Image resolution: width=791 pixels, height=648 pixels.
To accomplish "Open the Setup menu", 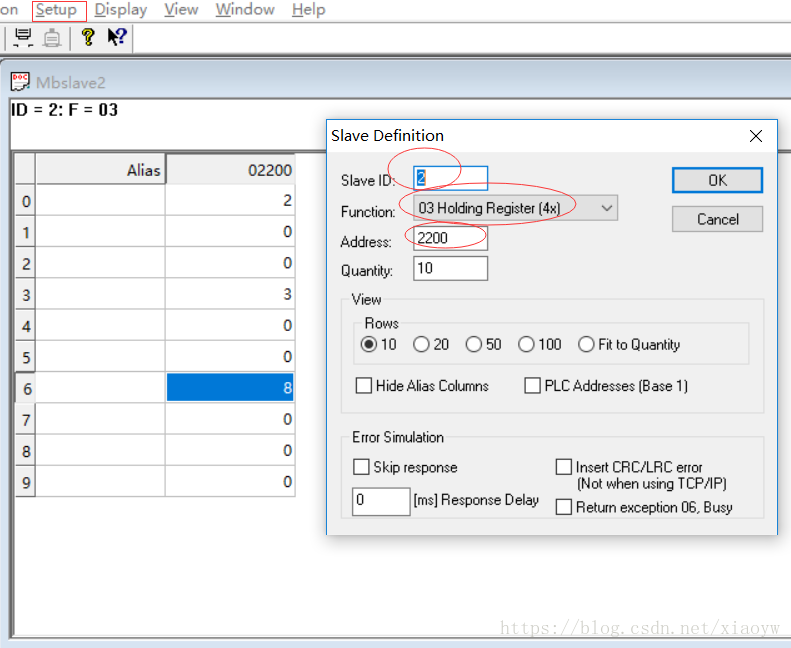I will click(56, 10).
